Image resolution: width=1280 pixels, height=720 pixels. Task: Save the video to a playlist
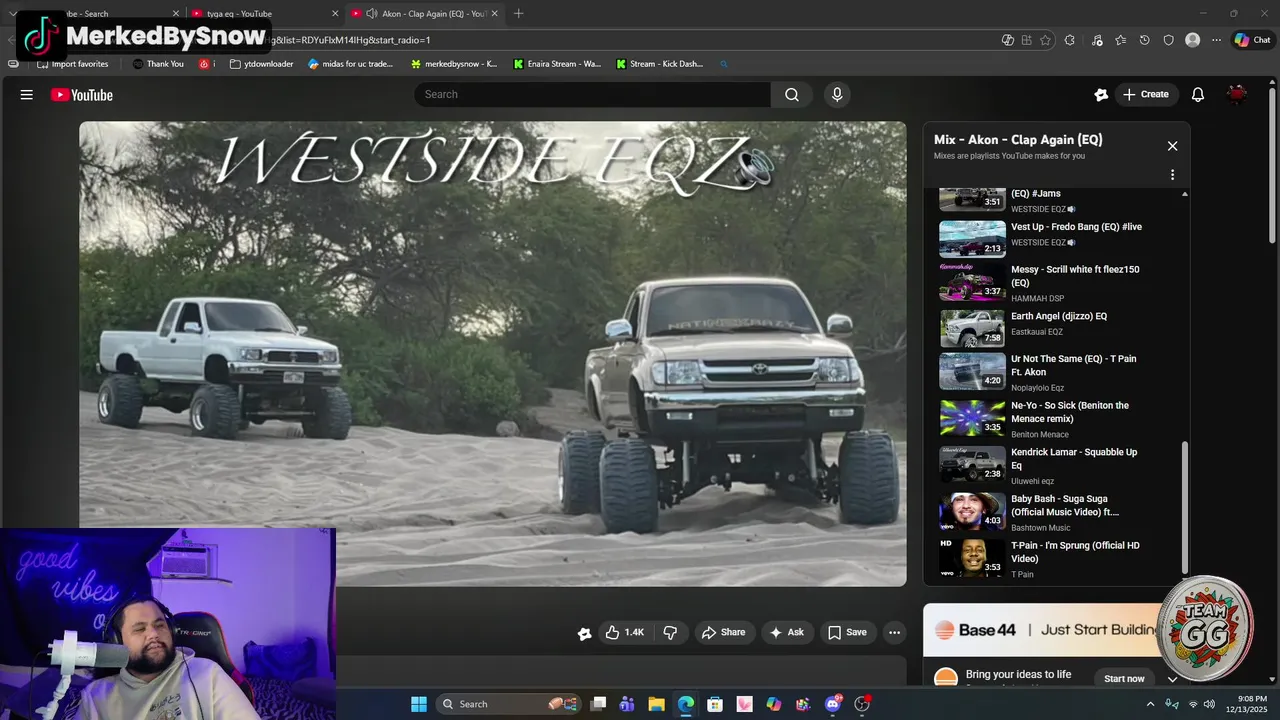pos(847,632)
